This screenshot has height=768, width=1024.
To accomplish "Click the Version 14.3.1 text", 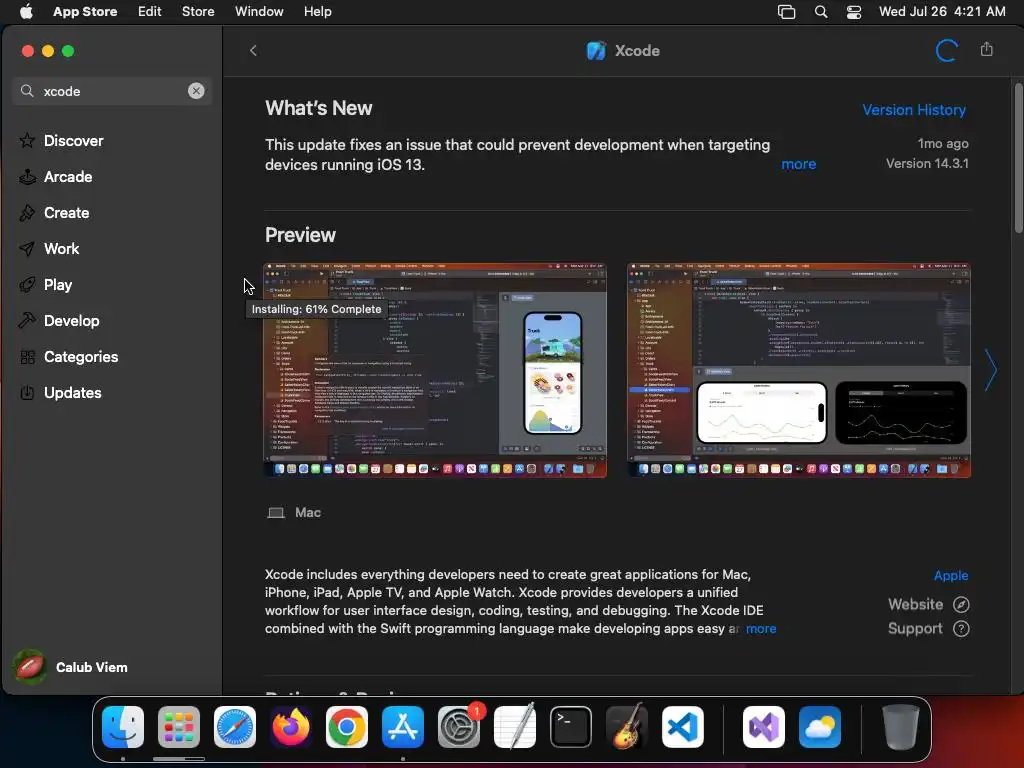I will [x=927, y=163].
